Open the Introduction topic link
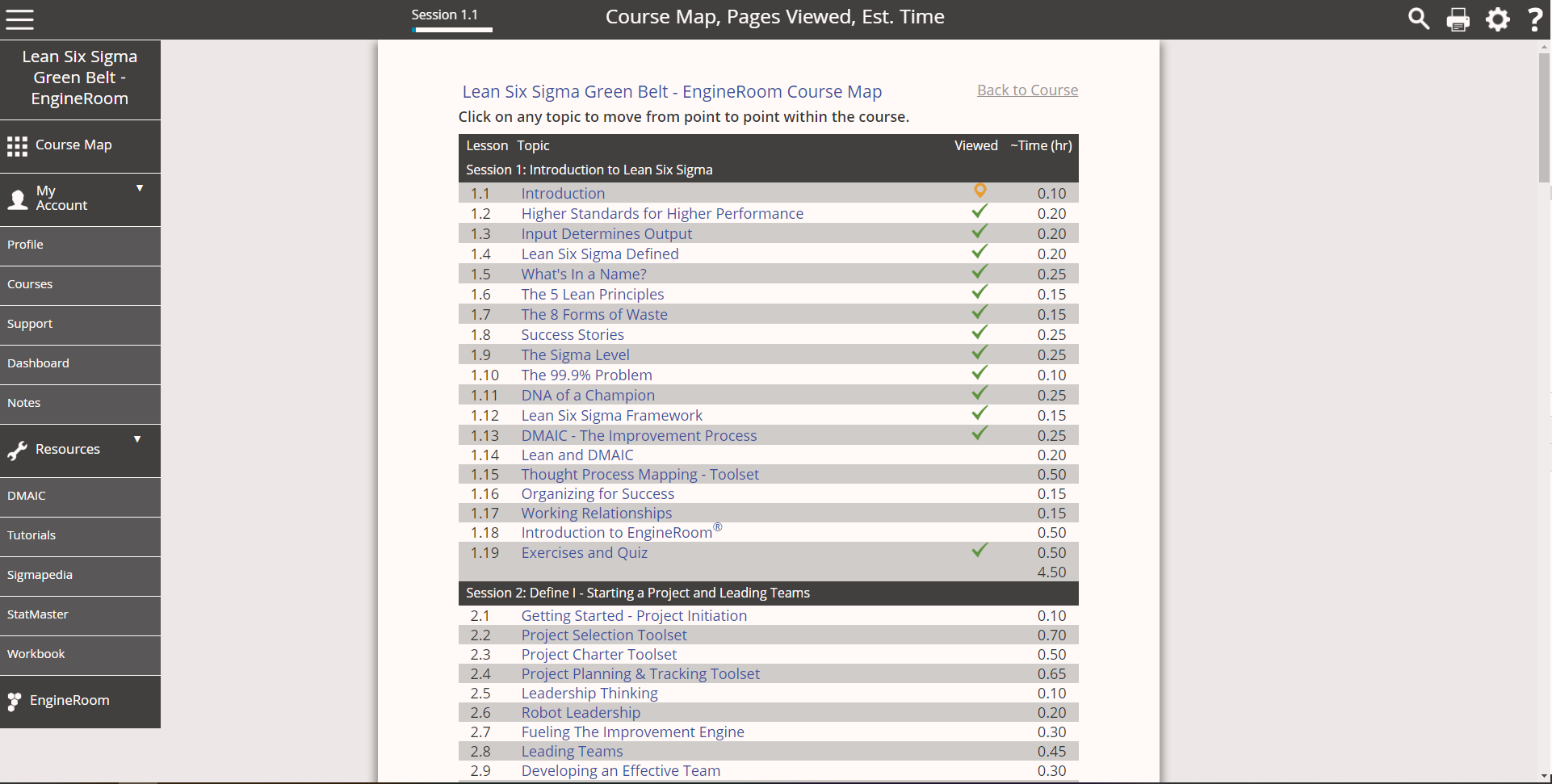The image size is (1552, 784). click(x=563, y=194)
